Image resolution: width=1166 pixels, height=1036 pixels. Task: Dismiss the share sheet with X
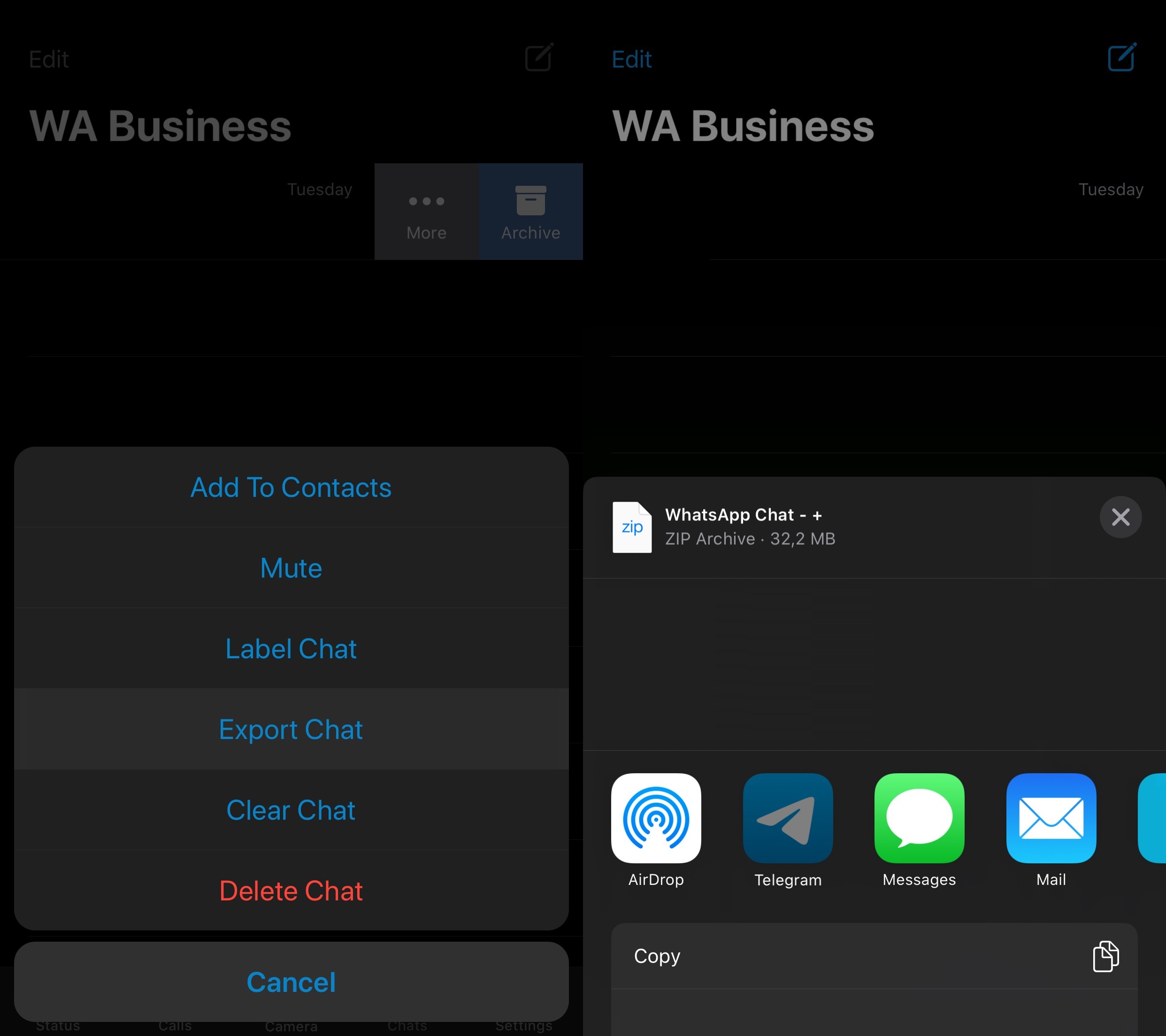click(1120, 517)
